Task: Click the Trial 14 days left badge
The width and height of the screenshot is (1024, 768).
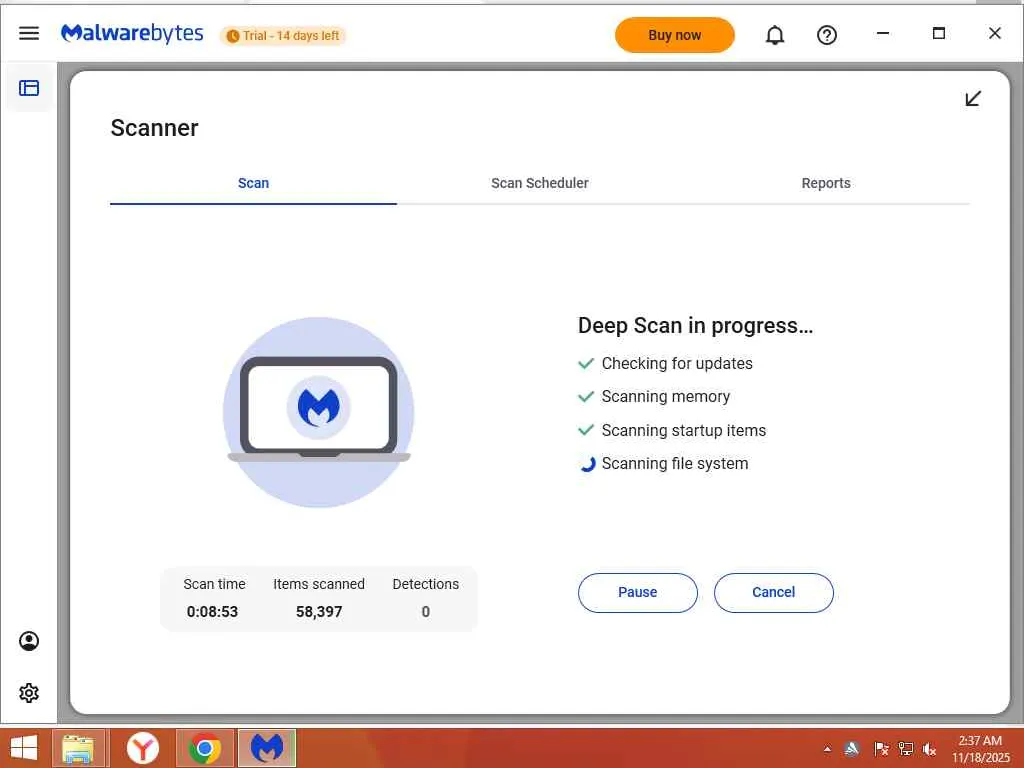Action: point(283,36)
